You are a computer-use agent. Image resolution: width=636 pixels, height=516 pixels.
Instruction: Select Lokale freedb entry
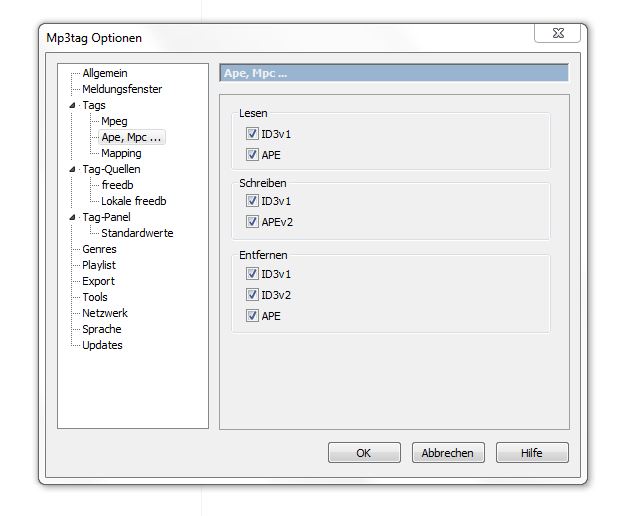[x=133, y=201]
